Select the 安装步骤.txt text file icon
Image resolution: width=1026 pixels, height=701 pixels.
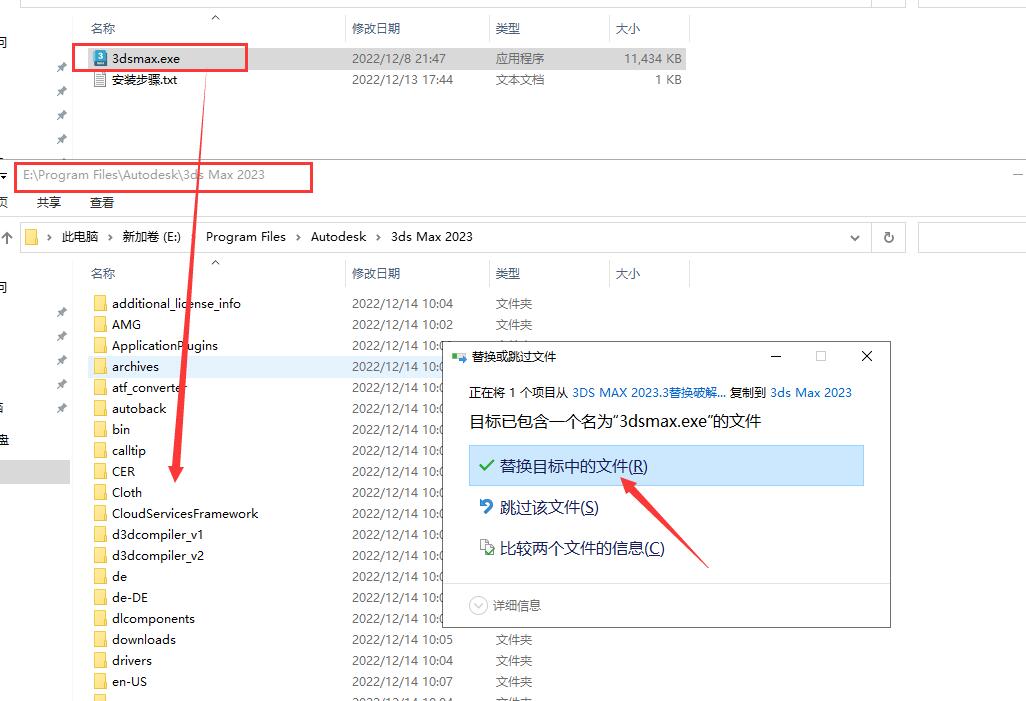tap(100, 80)
